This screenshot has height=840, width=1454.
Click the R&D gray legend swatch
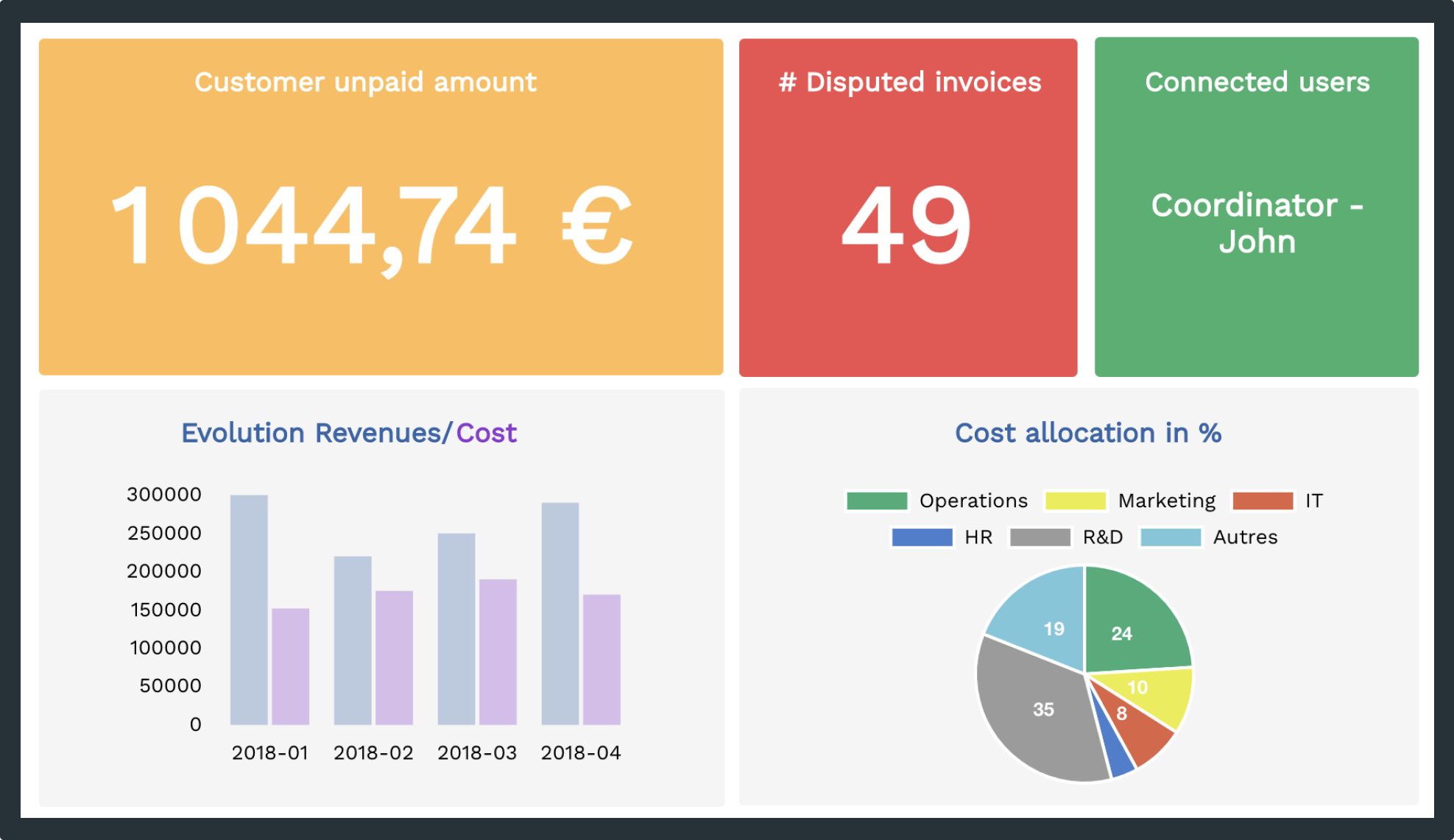1040,537
